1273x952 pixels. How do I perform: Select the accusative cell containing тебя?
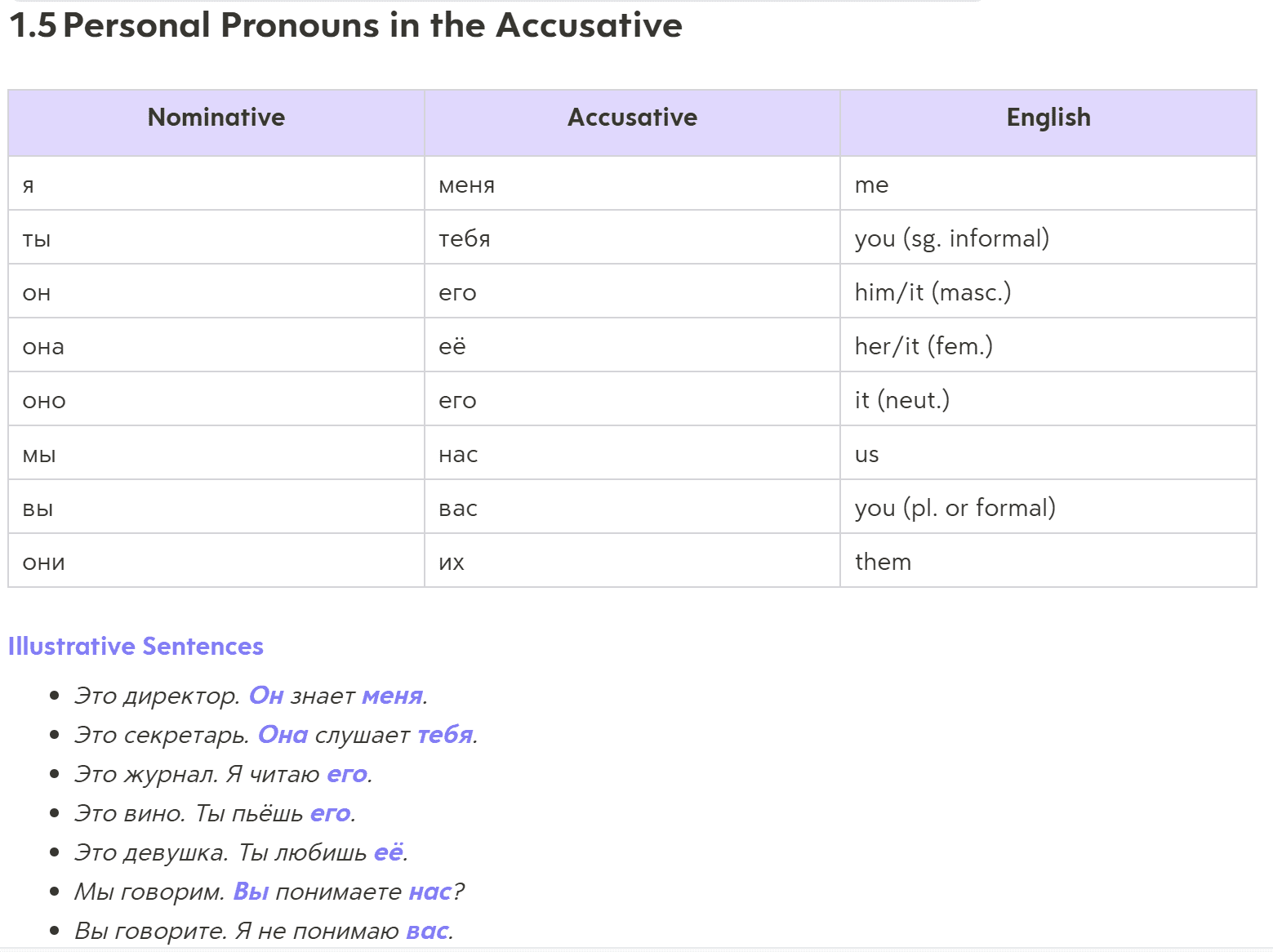[x=464, y=238]
